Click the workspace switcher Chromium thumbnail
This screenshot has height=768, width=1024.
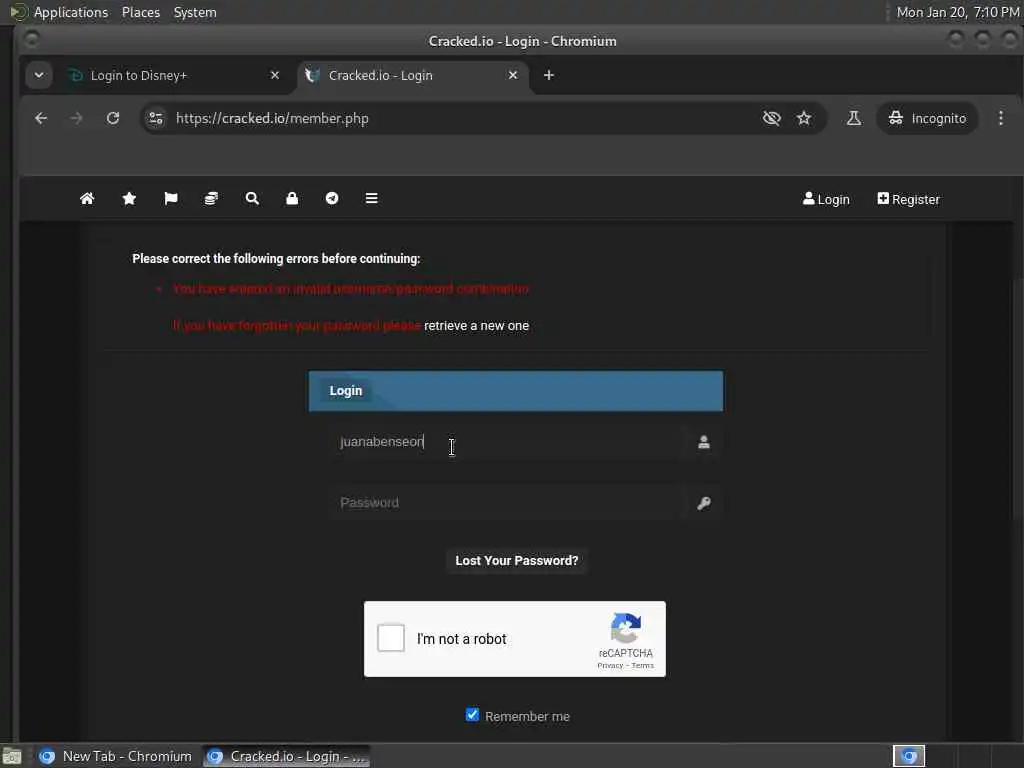[909, 756]
